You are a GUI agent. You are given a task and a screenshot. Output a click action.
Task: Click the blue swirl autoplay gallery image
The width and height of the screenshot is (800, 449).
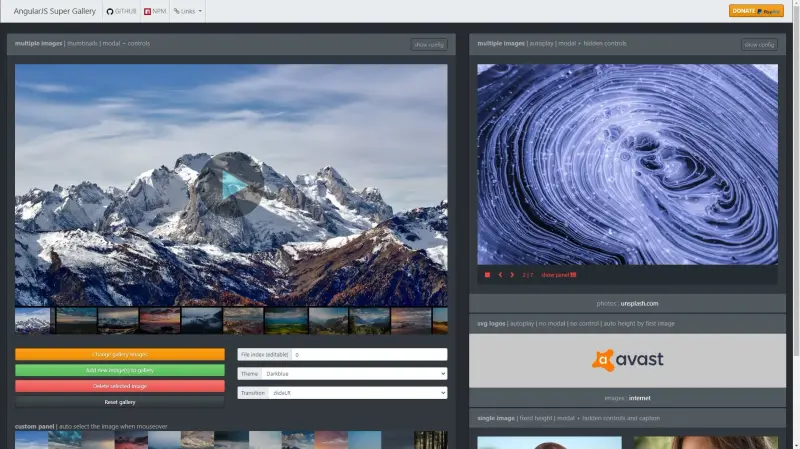click(x=628, y=164)
